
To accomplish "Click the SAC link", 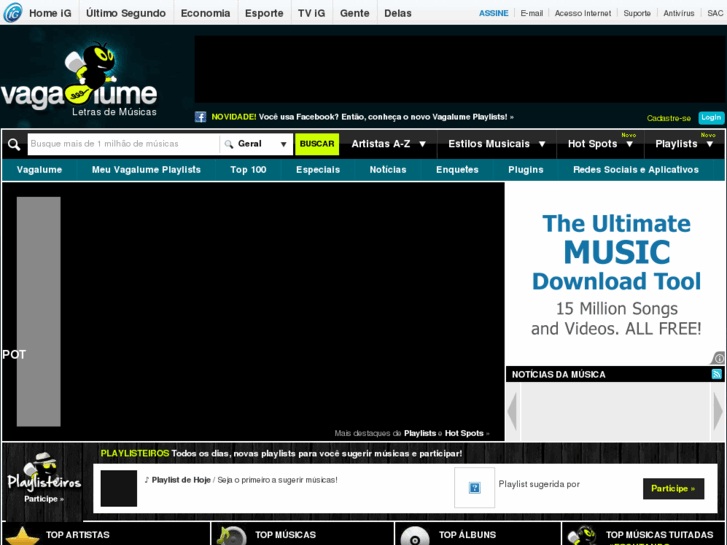I will tap(715, 13).
